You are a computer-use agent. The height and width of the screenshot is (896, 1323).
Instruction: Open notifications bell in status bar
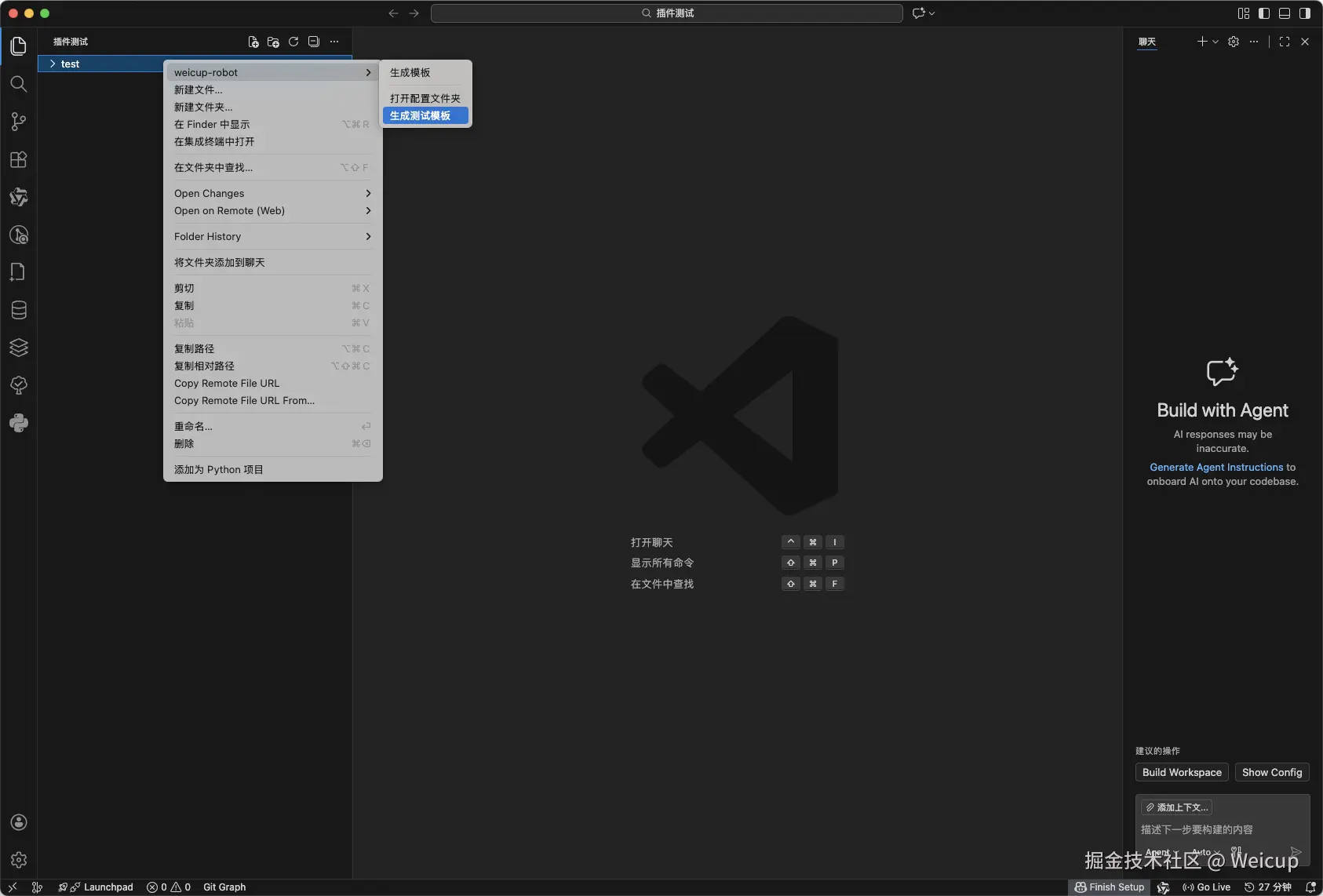click(1310, 887)
